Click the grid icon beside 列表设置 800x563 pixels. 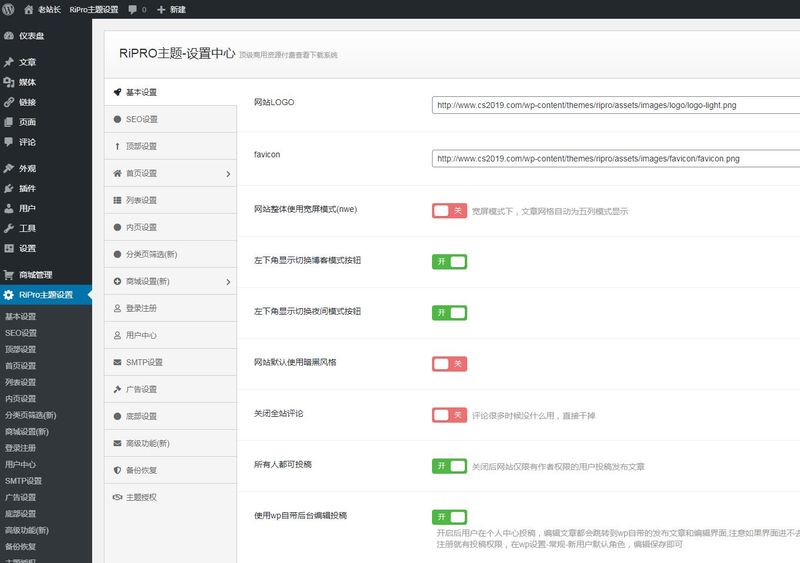[117, 200]
